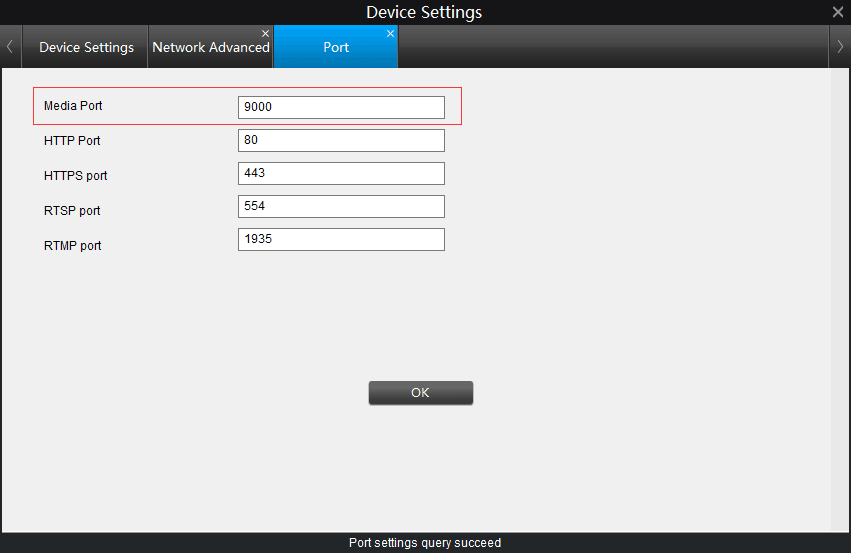This screenshot has width=851, height=553.
Task: Click the RTSP port label
Action: pos(72,211)
